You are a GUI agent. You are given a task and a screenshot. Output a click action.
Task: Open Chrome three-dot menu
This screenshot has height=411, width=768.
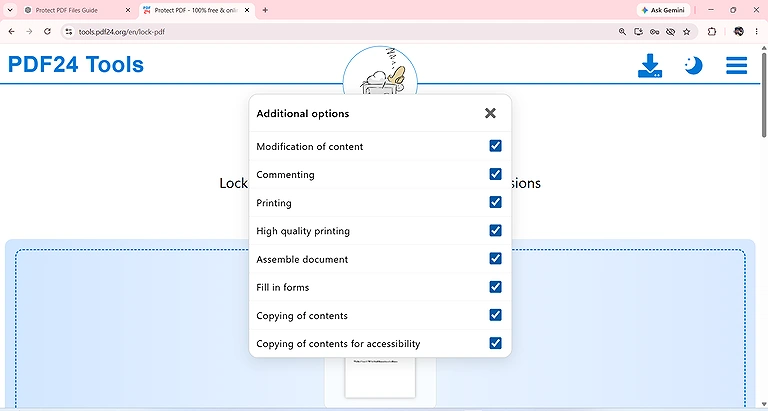pos(756,31)
